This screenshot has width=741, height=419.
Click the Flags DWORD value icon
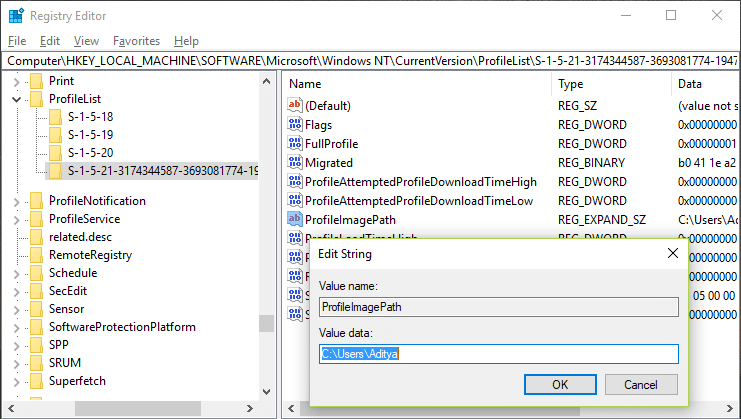pos(294,125)
